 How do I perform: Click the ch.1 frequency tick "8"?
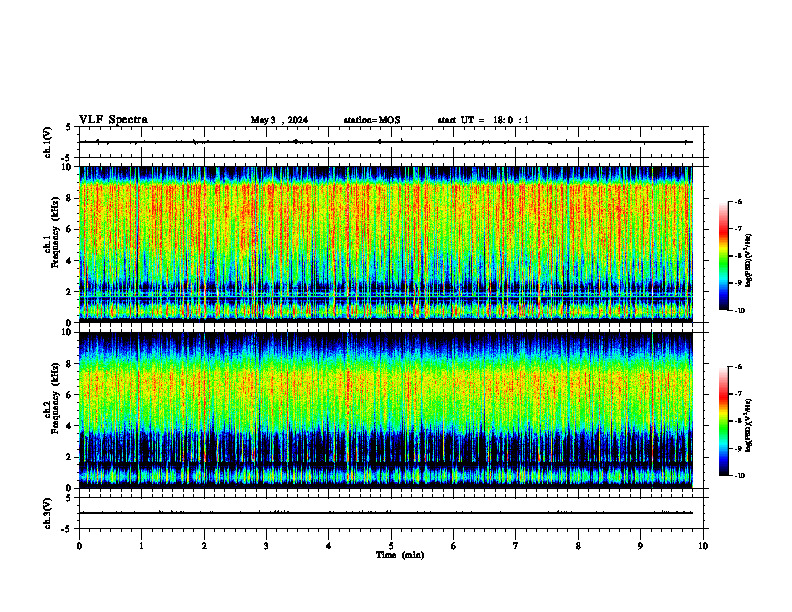coord(69,198)
